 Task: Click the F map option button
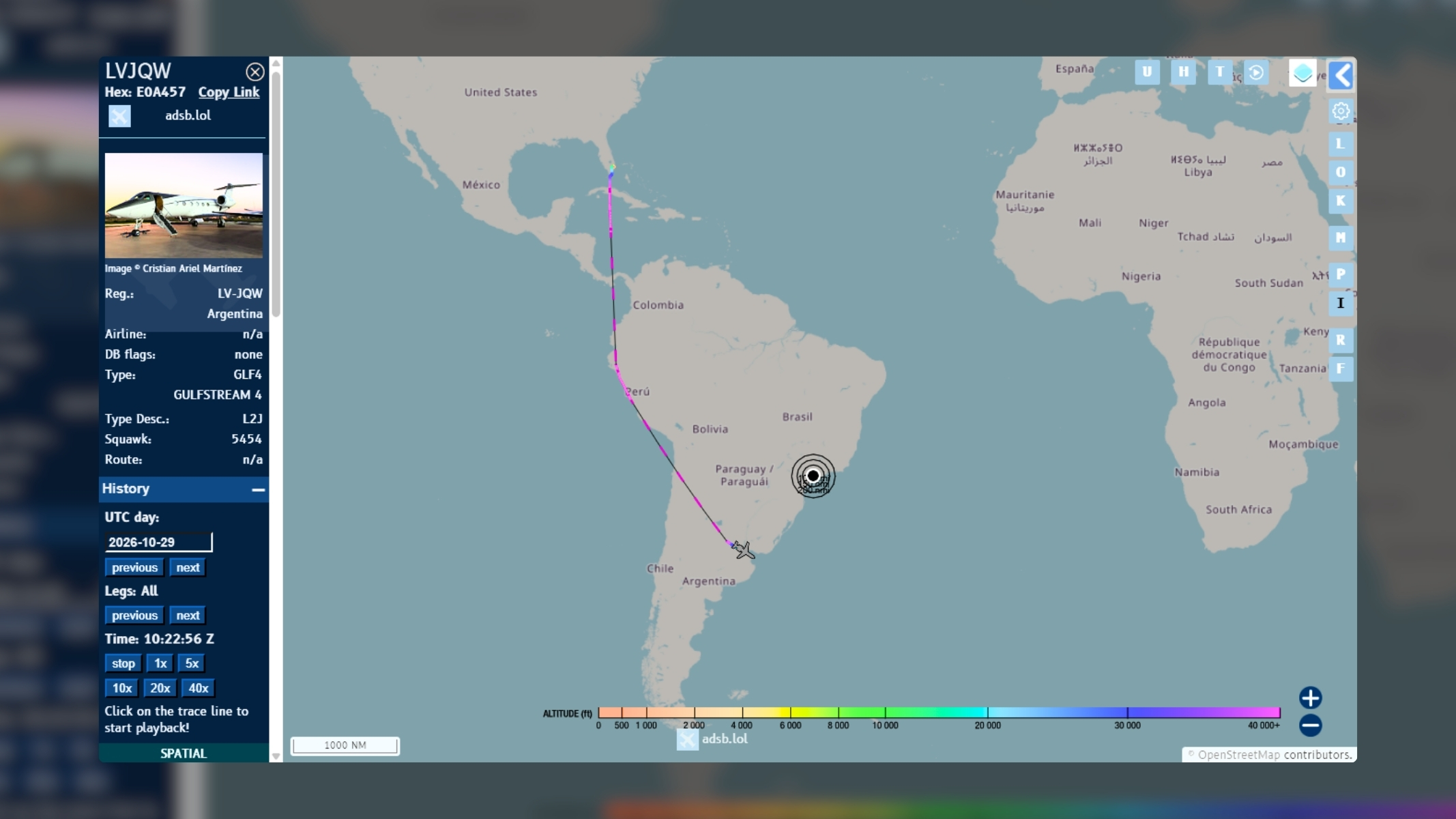pos(1341,369)
